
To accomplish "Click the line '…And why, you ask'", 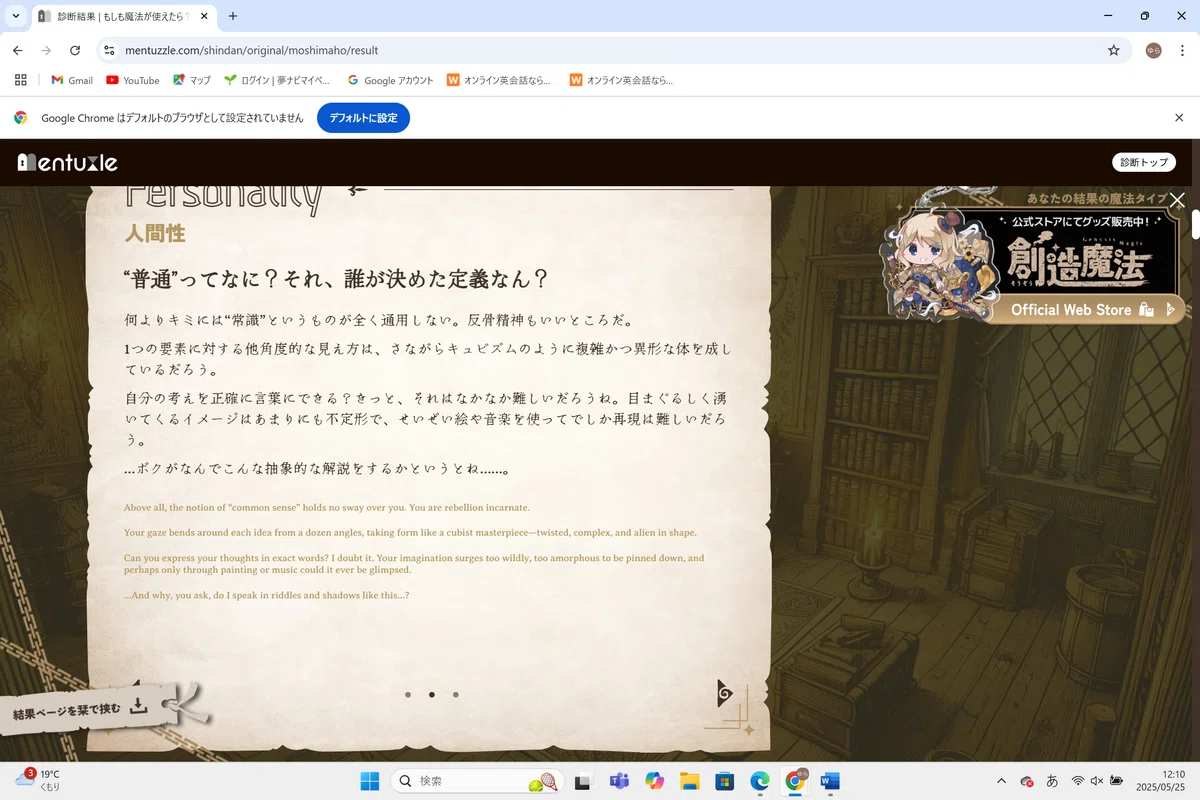I will (x=266, y=595).
